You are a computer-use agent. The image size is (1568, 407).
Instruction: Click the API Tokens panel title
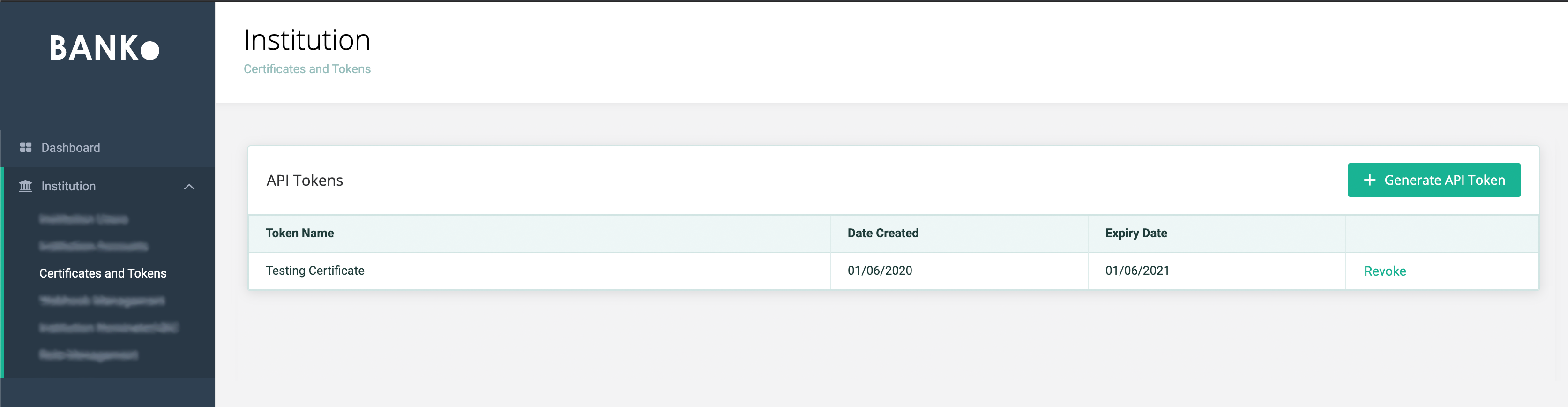(x=304, y=181)
